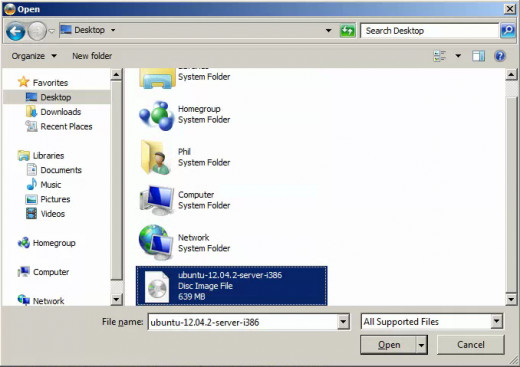Select Favorites in the navigation pane
The height and width of the screenshot is (367, 520).
click(50, 83)
